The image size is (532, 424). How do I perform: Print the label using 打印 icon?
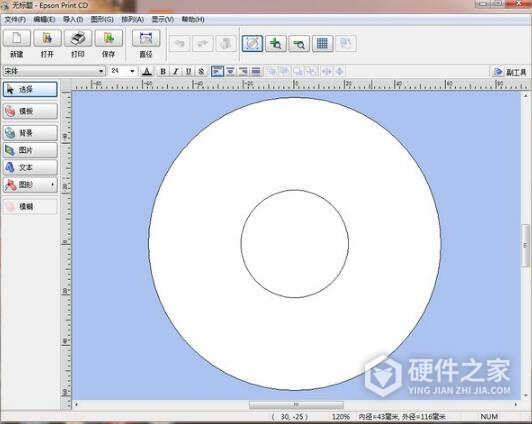point(78,38)
